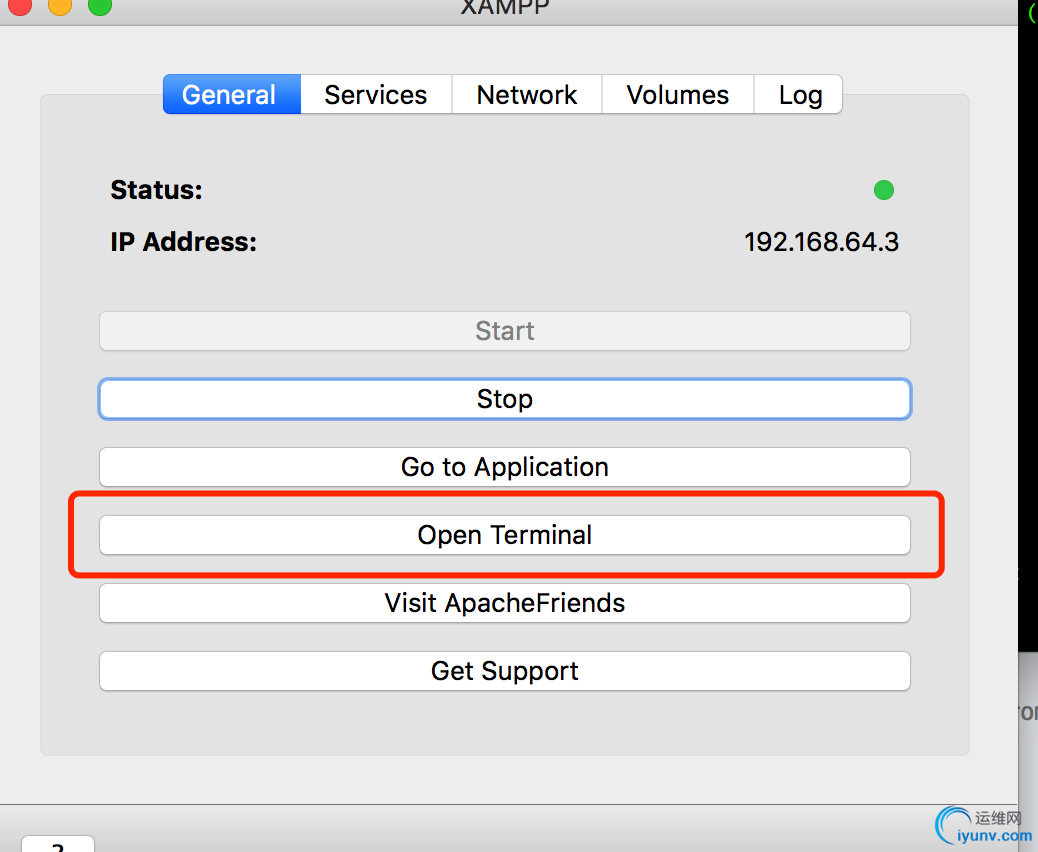Open help with the question mark button

coord(58,844)
